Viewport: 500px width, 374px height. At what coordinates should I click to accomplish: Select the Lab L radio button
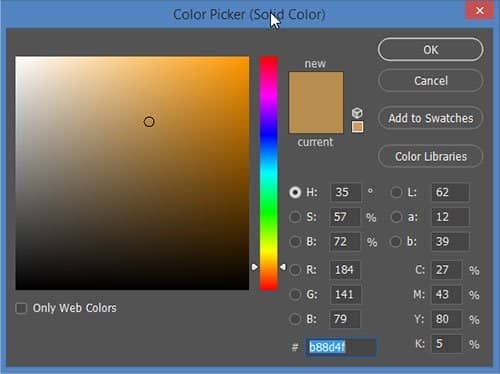(396, 192)
